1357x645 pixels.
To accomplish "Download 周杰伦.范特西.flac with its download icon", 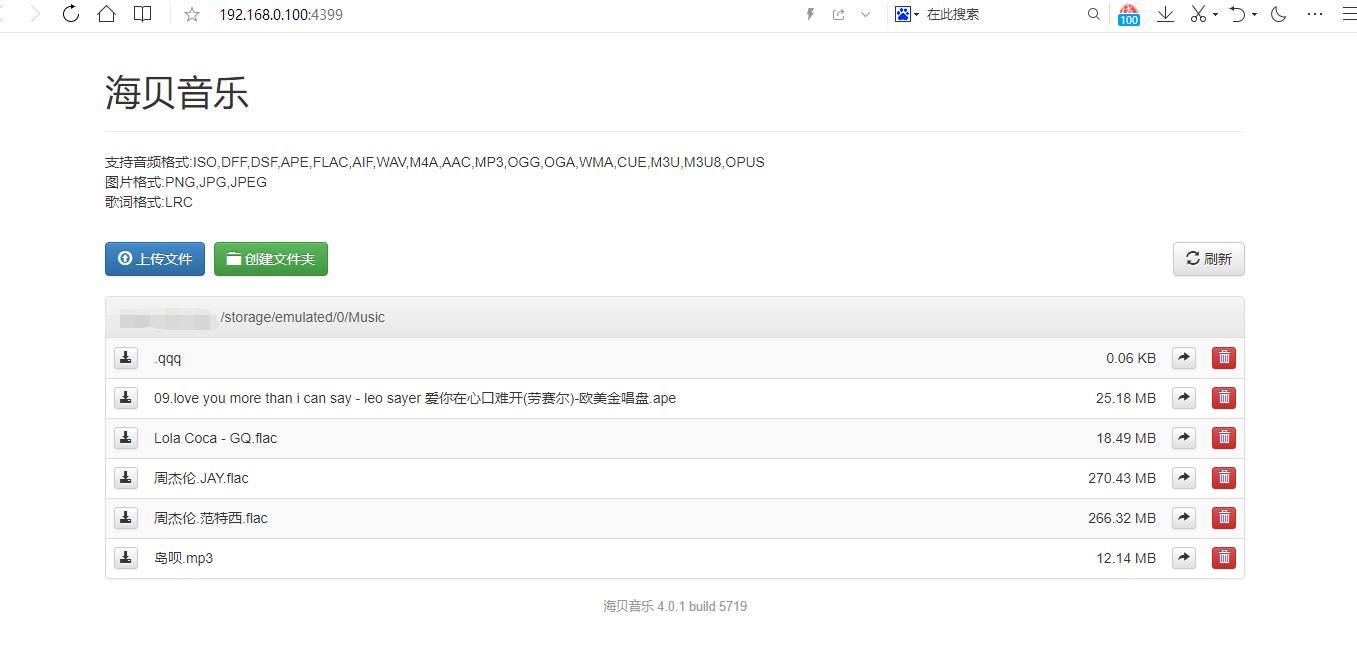I will point(125,518).
